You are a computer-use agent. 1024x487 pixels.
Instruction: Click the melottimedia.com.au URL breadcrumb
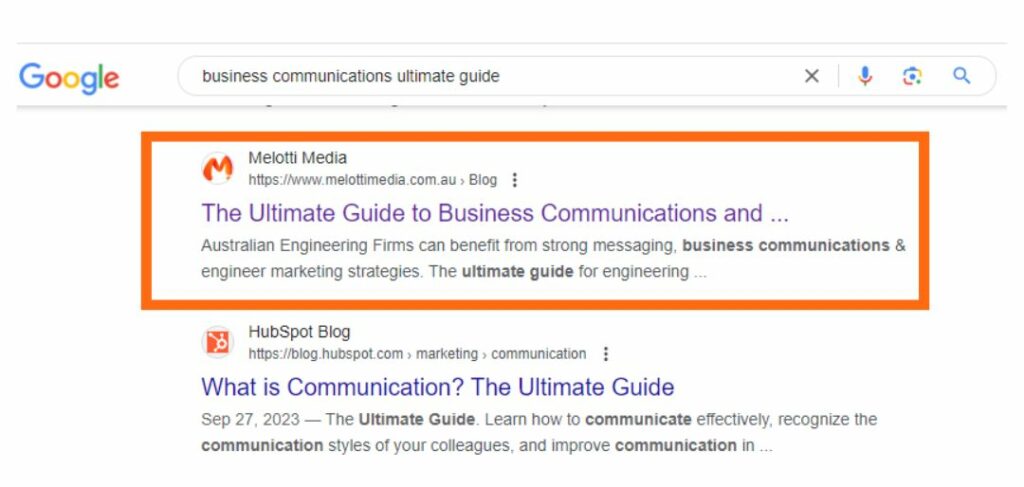tap(352, 180)
